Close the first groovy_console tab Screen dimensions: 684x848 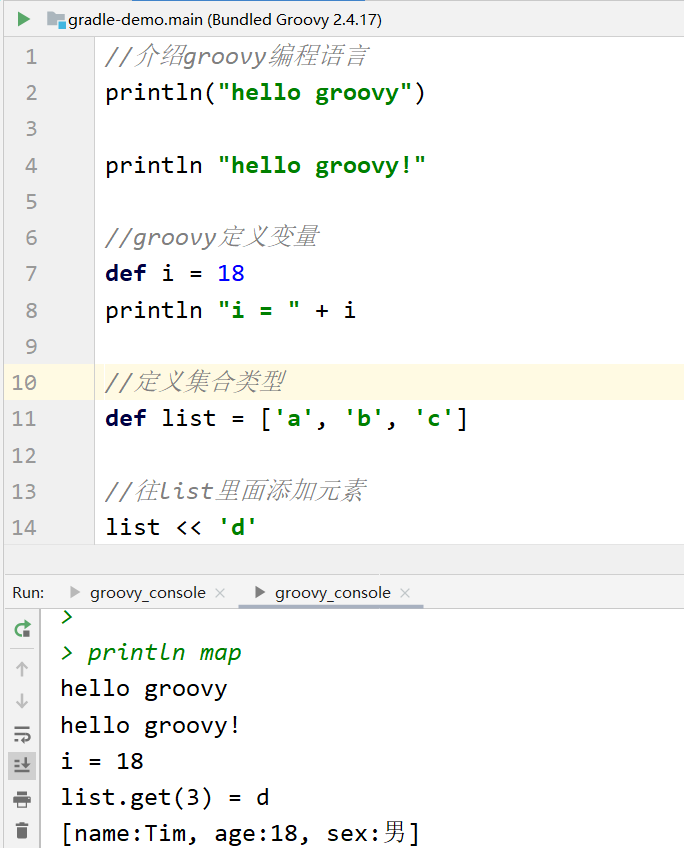(x=220, y=593)
